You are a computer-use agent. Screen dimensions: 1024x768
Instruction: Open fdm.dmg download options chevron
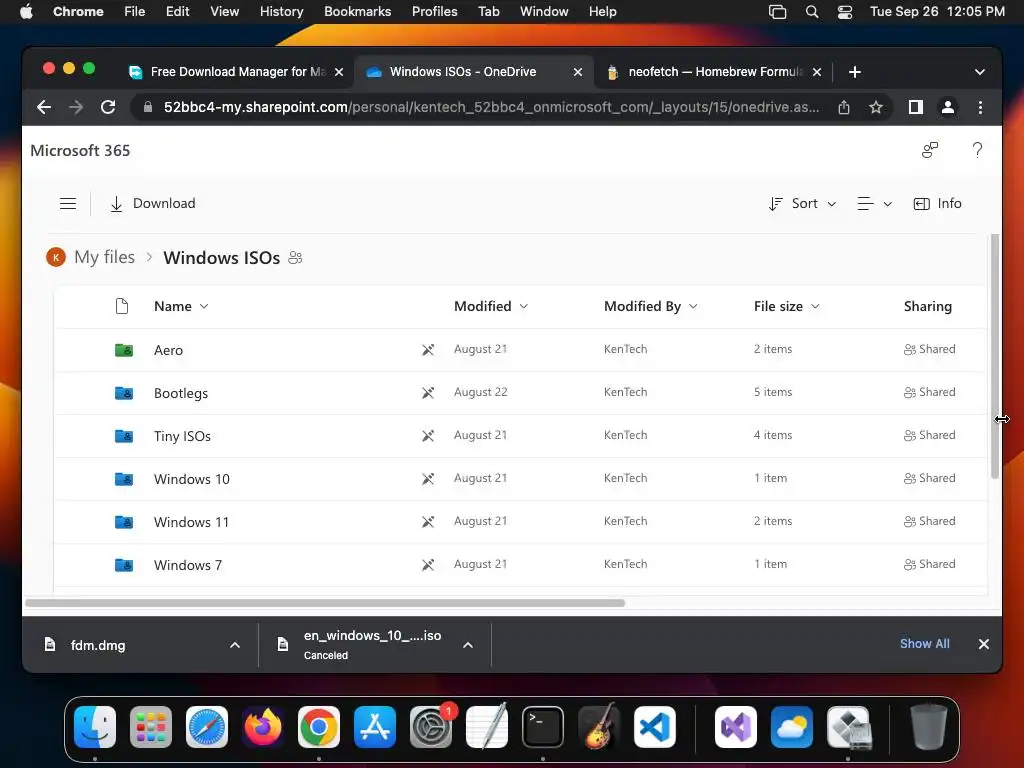(235, 645)
